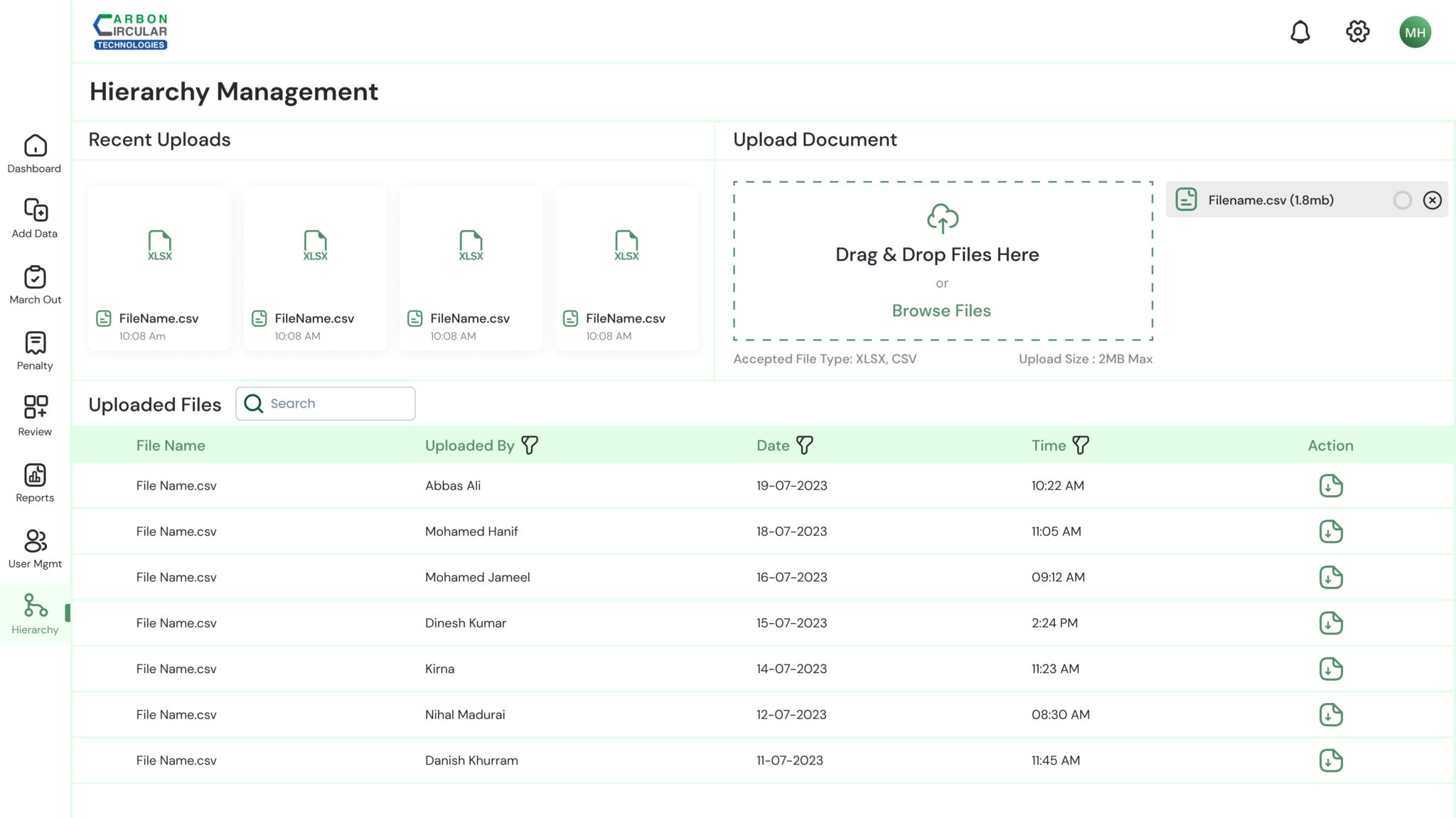Download the file uploaded by Abbas Ali
Viewport: 1456px width, 818px height.
[1330, 486]
